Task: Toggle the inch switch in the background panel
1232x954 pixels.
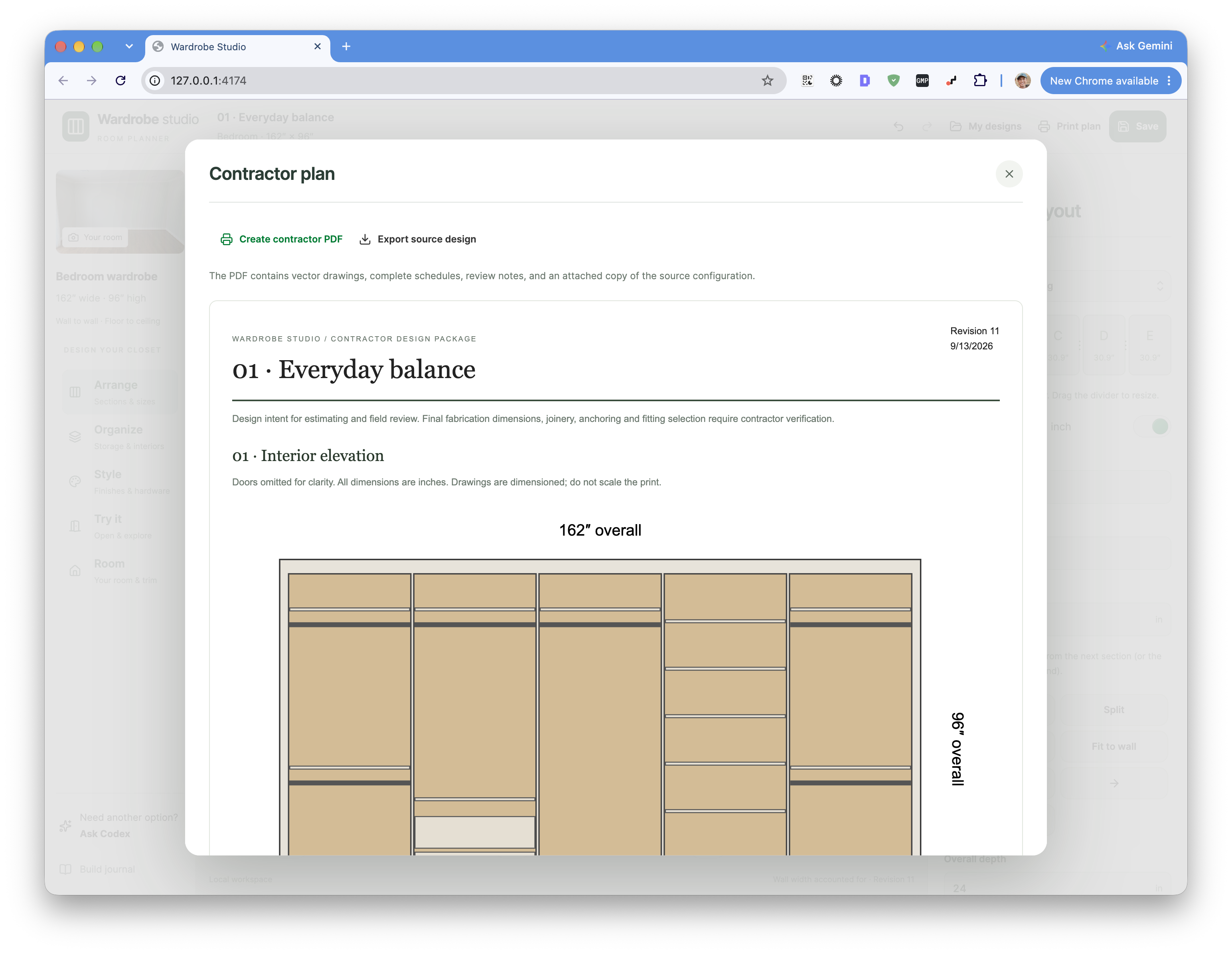Action: [x=1152, y=426]
